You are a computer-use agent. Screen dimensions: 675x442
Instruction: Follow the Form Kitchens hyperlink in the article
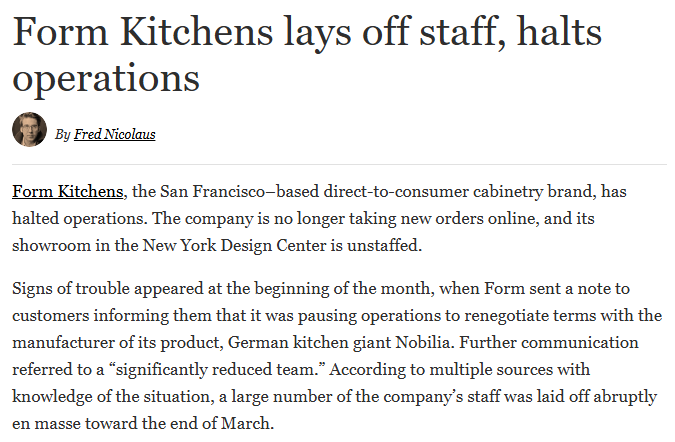tap(68, 192)
